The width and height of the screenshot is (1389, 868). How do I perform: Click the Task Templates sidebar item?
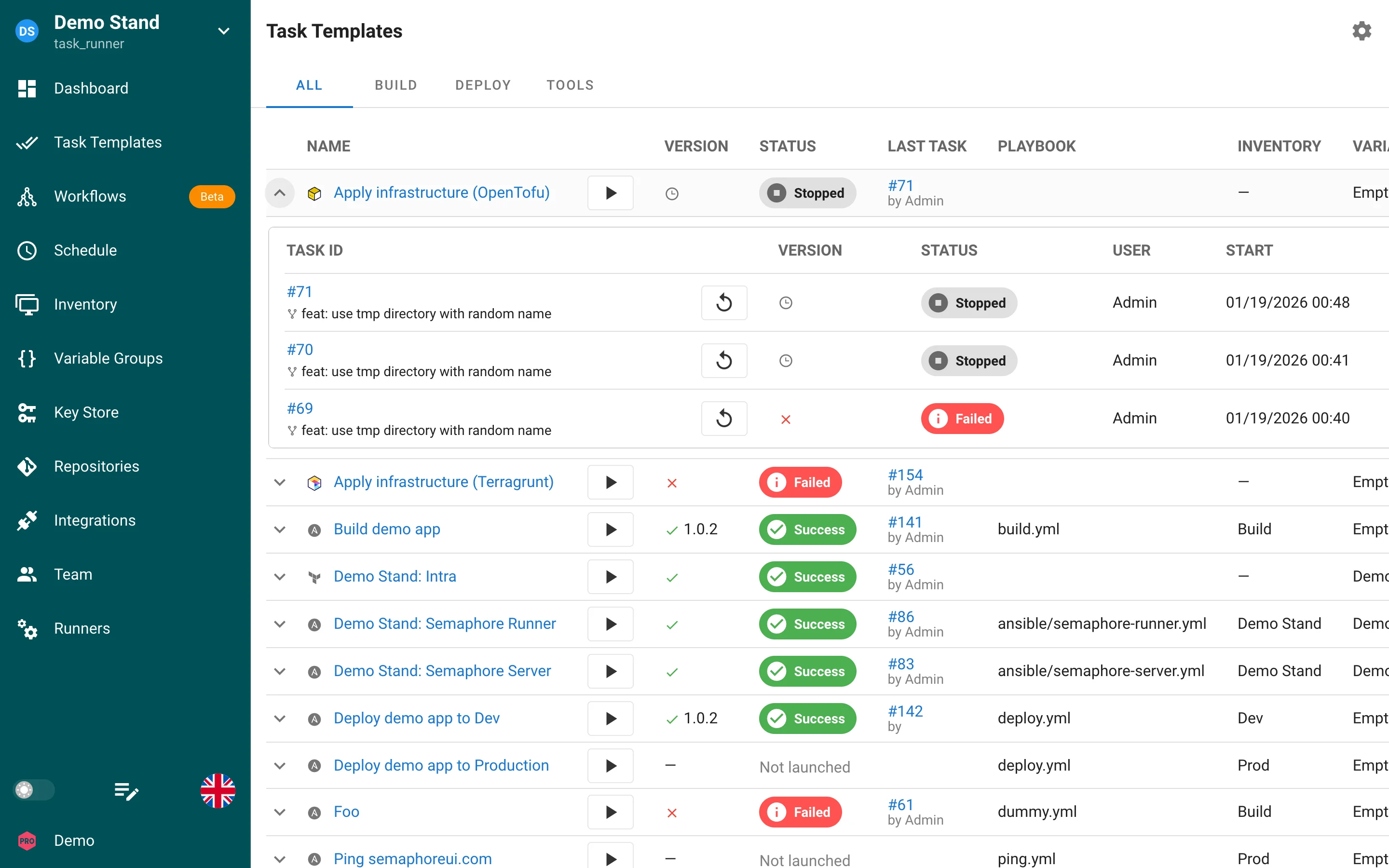(x=125, y=142)
